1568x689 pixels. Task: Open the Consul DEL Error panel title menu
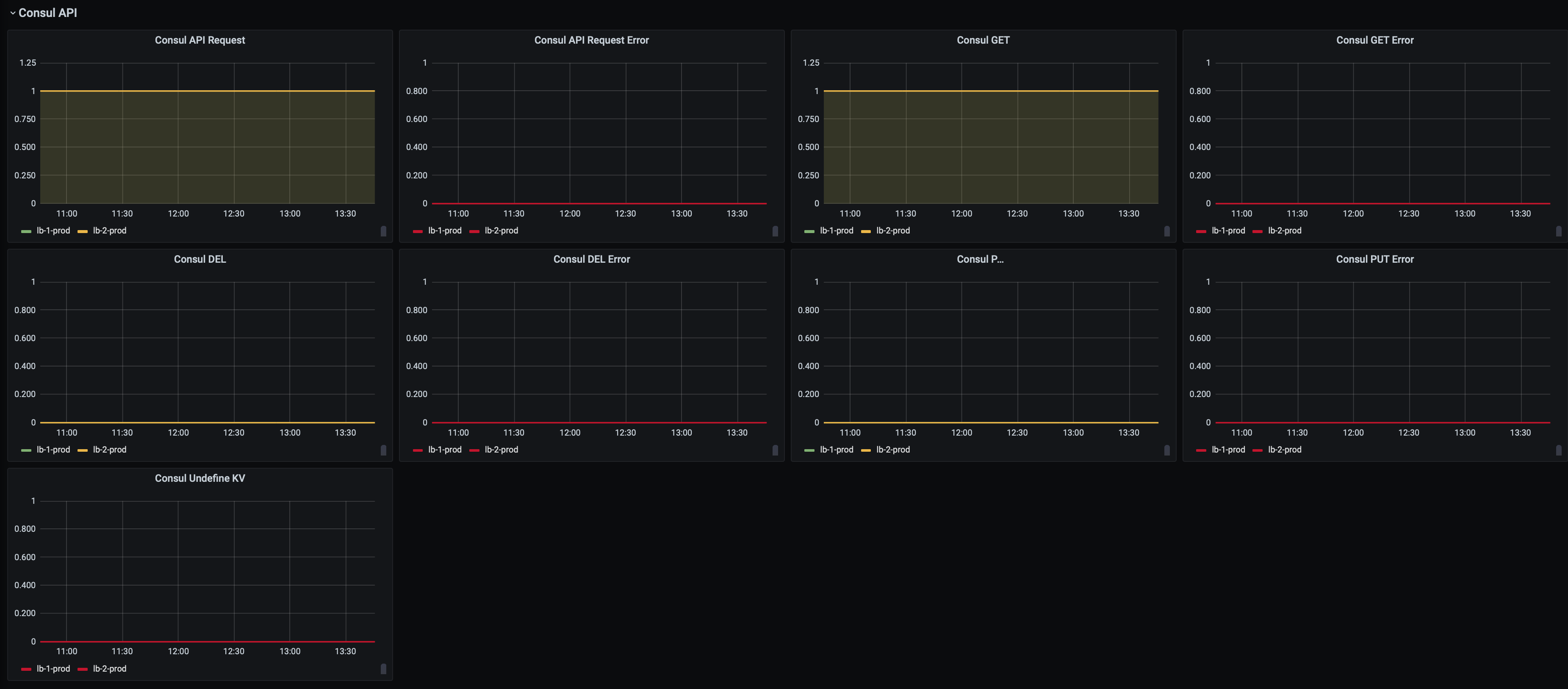pyautogui.click(x=591, y=259)
